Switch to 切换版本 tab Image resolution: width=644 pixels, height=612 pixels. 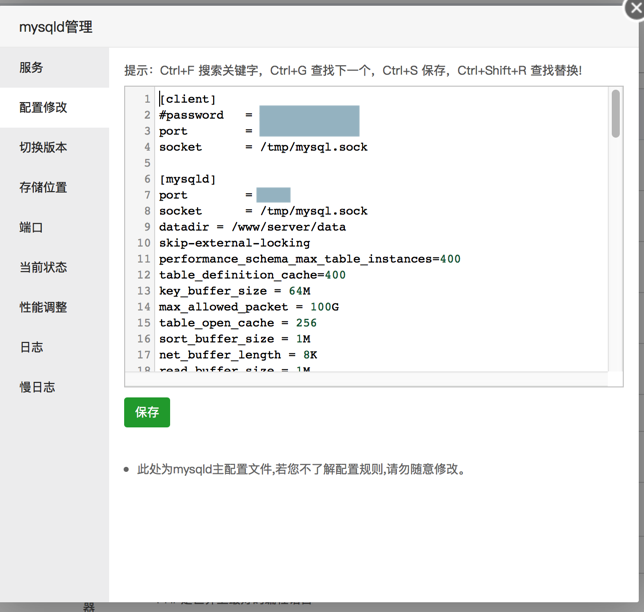coord(54,147)
